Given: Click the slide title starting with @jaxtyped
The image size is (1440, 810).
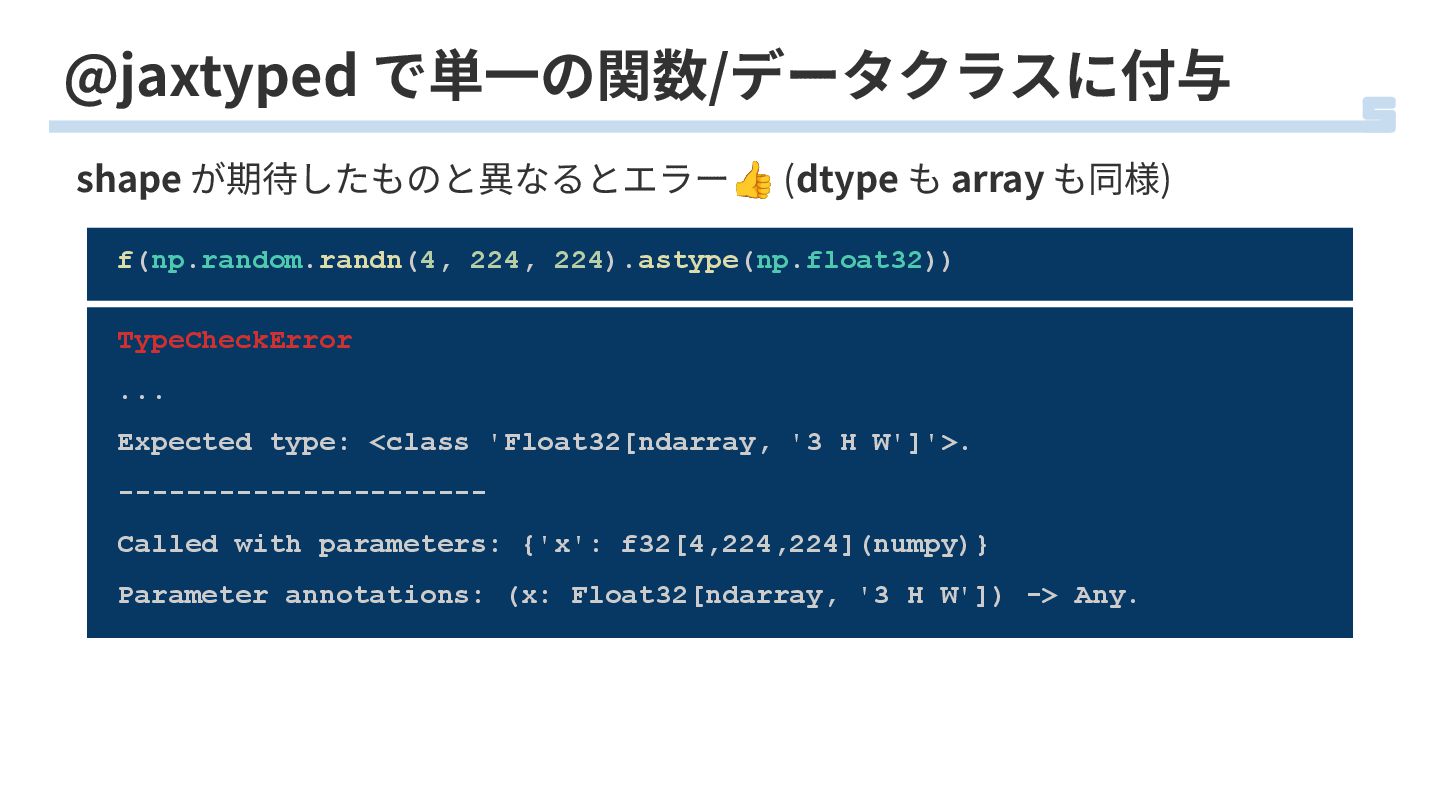Looking at the screenshot, I should (646, 77).
